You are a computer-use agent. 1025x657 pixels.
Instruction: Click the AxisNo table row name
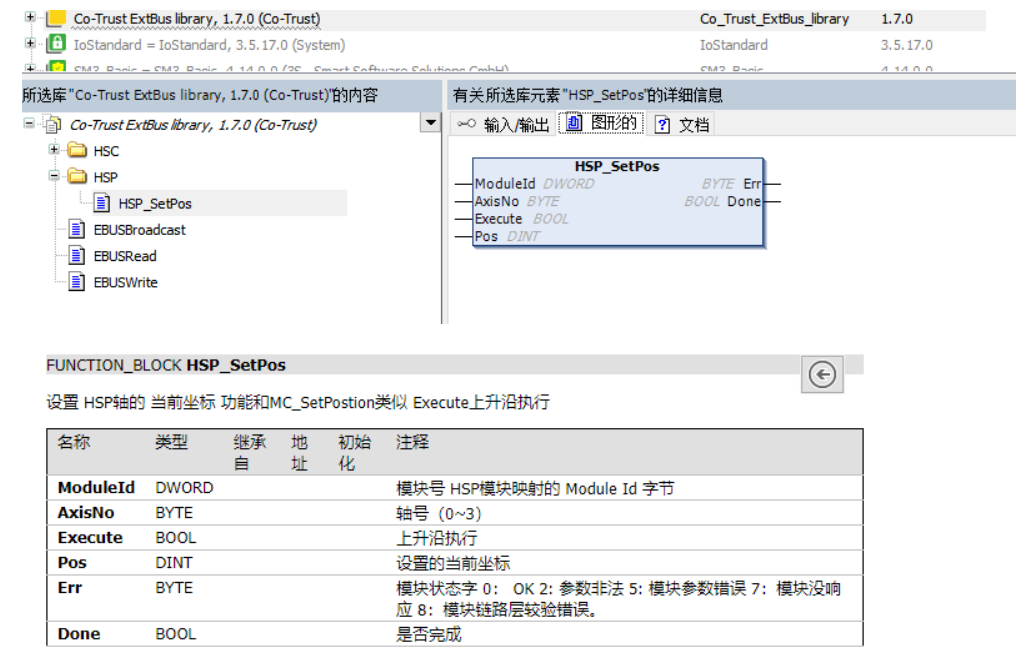point(86,513)
